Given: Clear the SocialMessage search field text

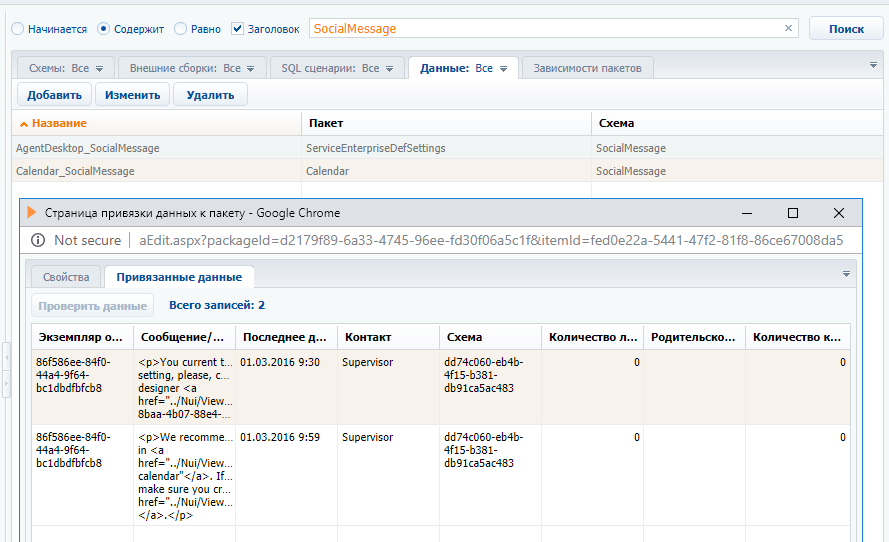Looking at the screenshot, I should [x=788, y=29].
